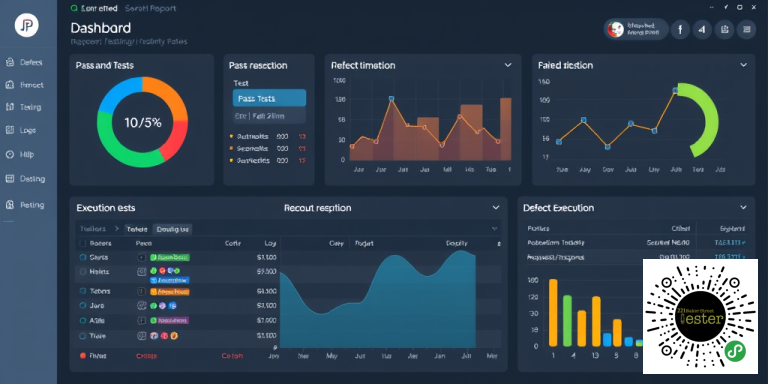Image resolution: width=768 pixels, height=384 pixels.
Task: Tick the header checkbox beside 'Roeers'
Action: [82, 243]
